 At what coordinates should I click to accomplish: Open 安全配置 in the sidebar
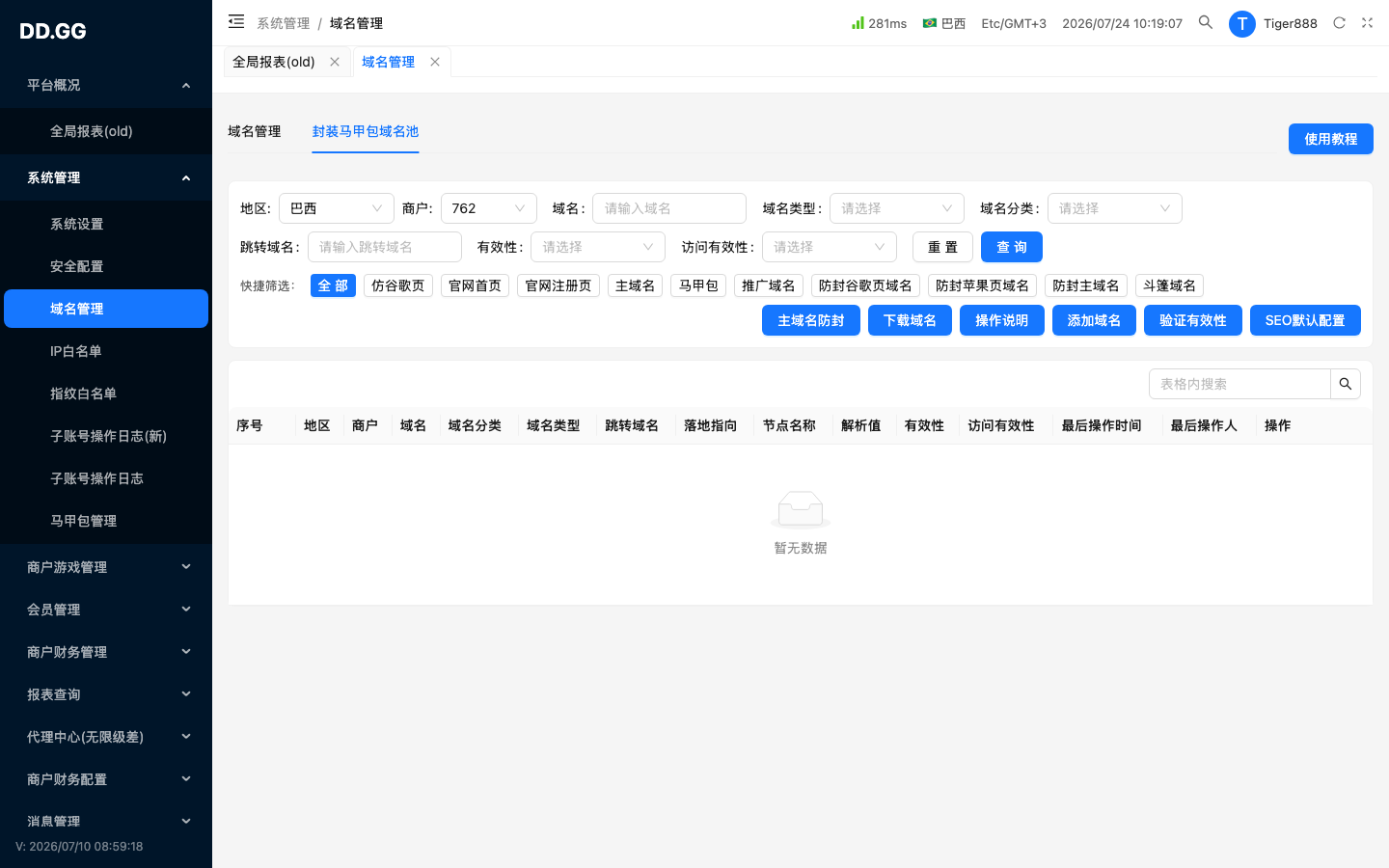coord(106,266)
